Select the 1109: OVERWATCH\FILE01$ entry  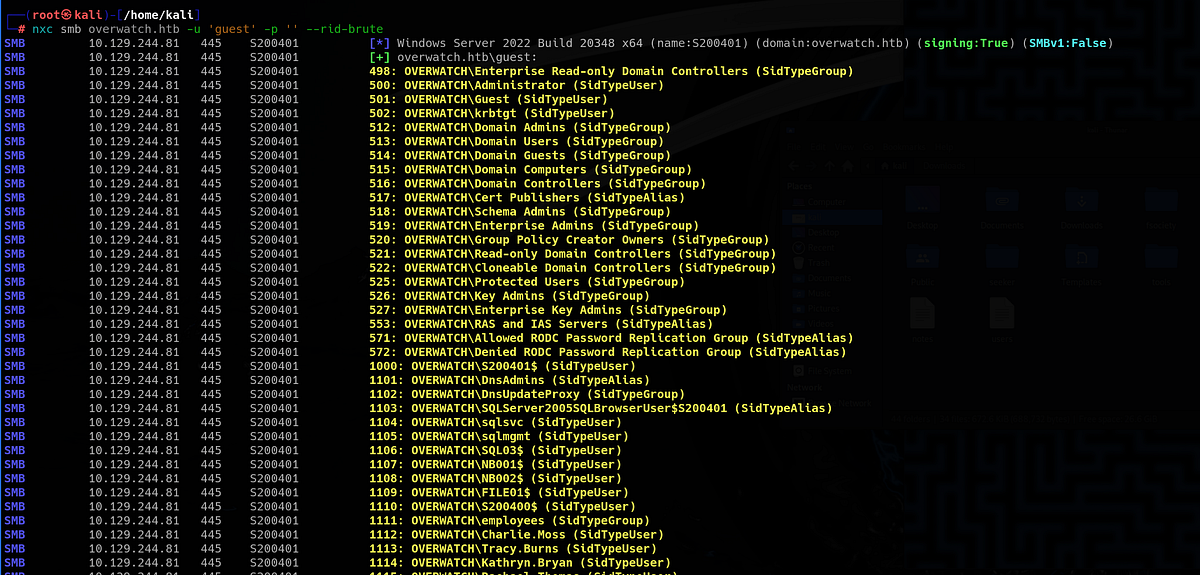point(499,492)
